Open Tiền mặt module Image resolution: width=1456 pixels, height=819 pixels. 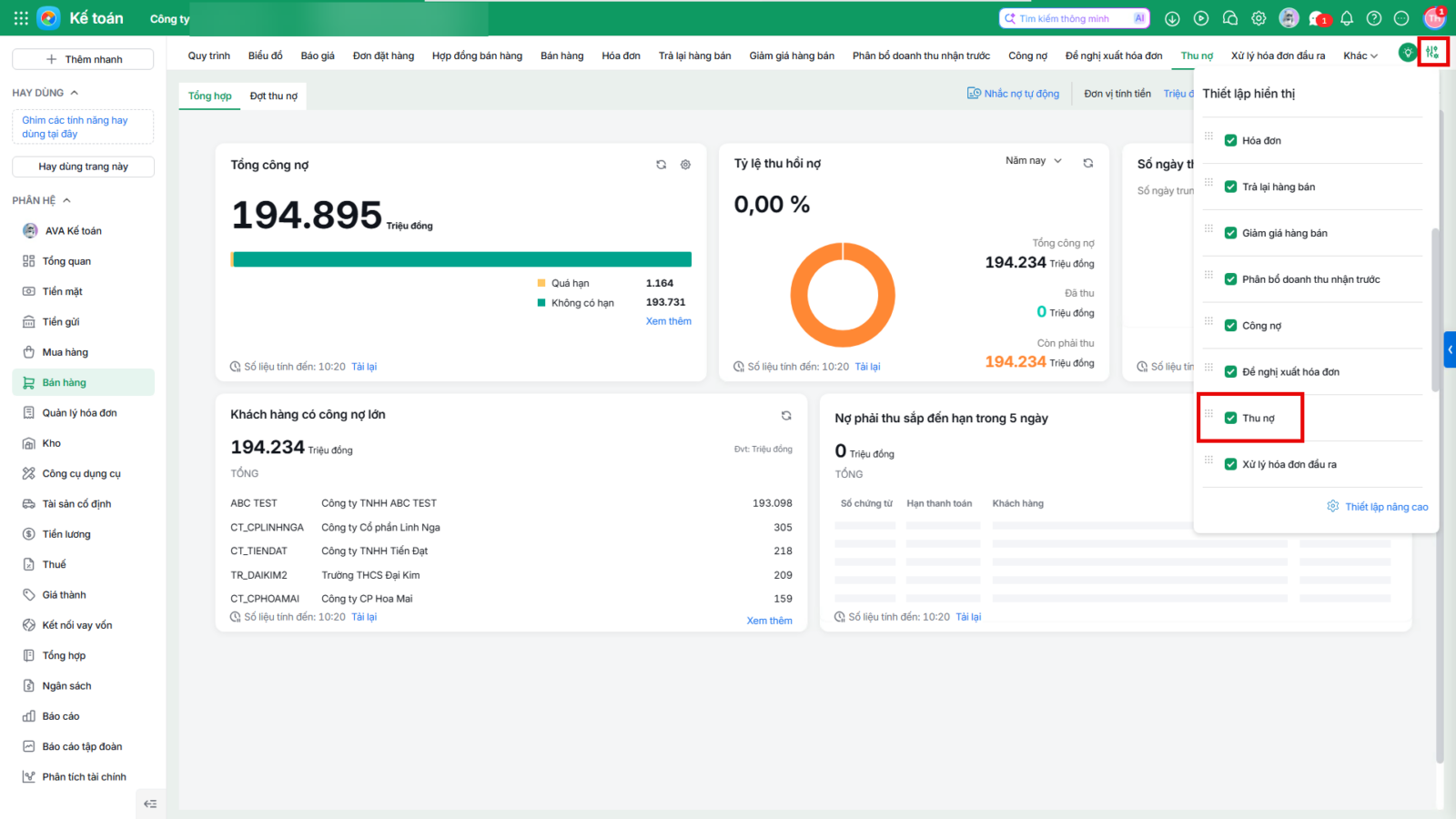83,292
